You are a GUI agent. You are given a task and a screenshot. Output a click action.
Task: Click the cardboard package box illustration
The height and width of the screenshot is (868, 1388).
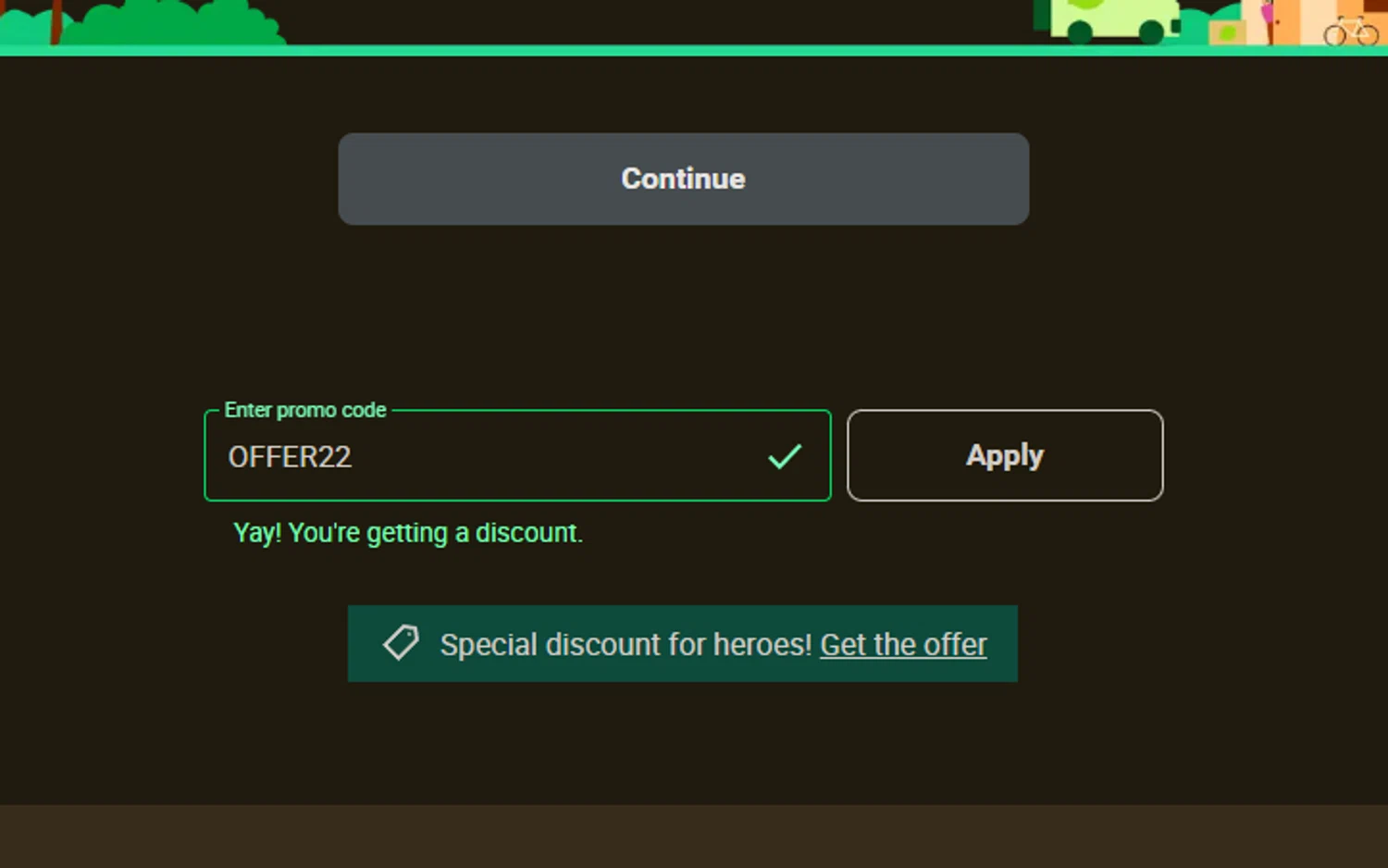[1227, 32]
